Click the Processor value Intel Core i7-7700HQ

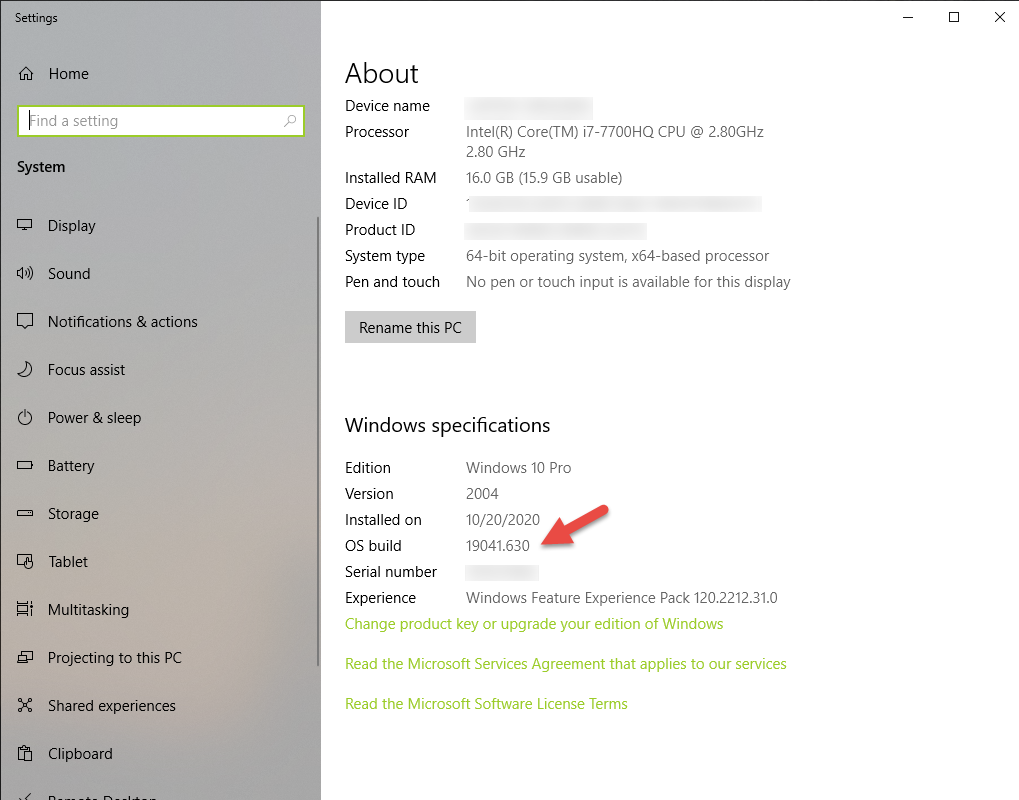click(614, 142)
